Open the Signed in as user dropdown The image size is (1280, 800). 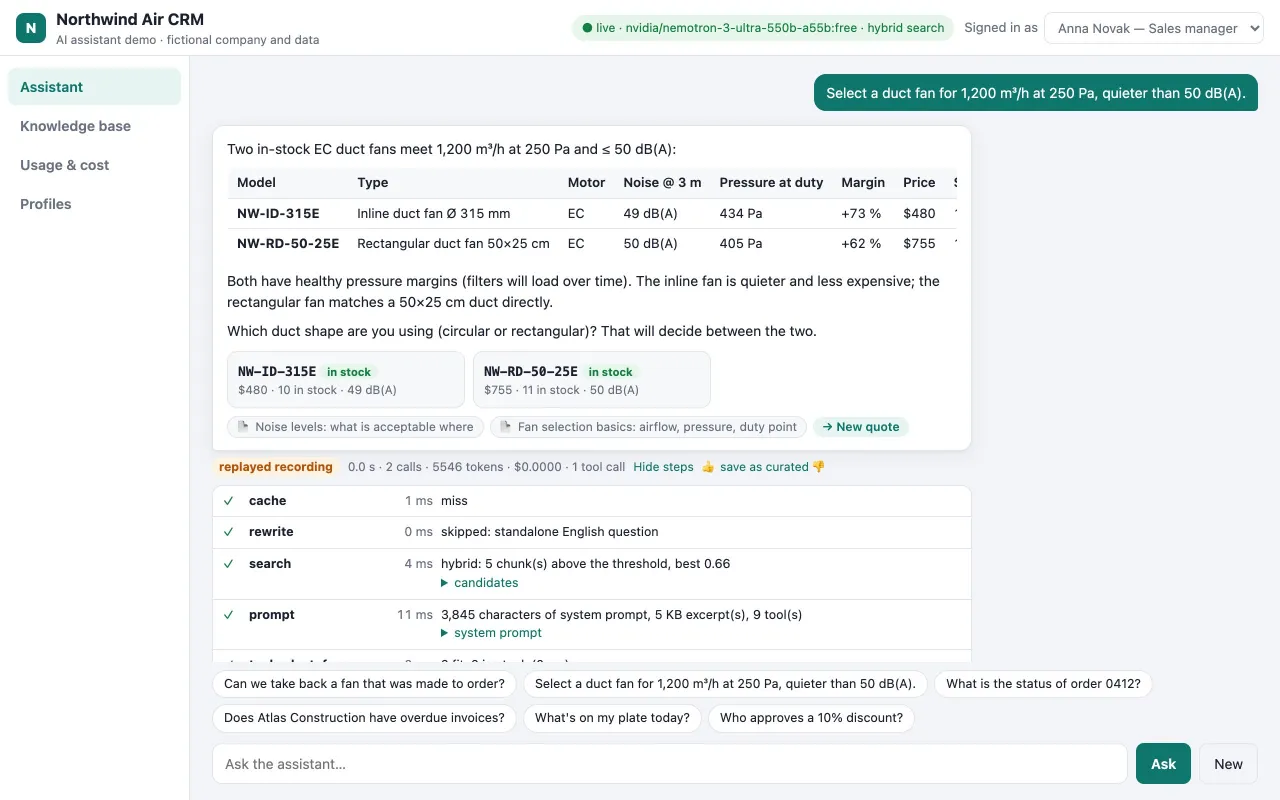[x=1154, y=28]
